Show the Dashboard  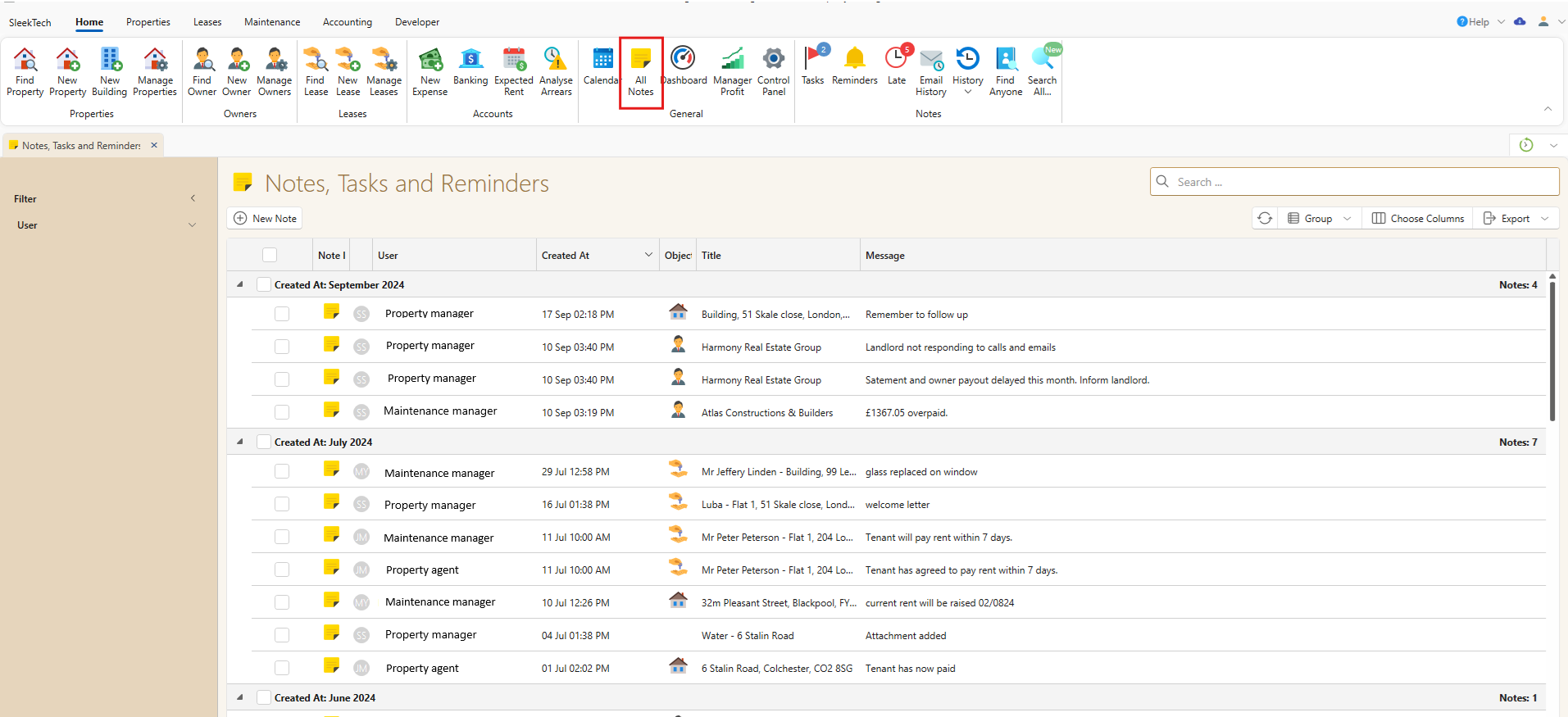684,66
